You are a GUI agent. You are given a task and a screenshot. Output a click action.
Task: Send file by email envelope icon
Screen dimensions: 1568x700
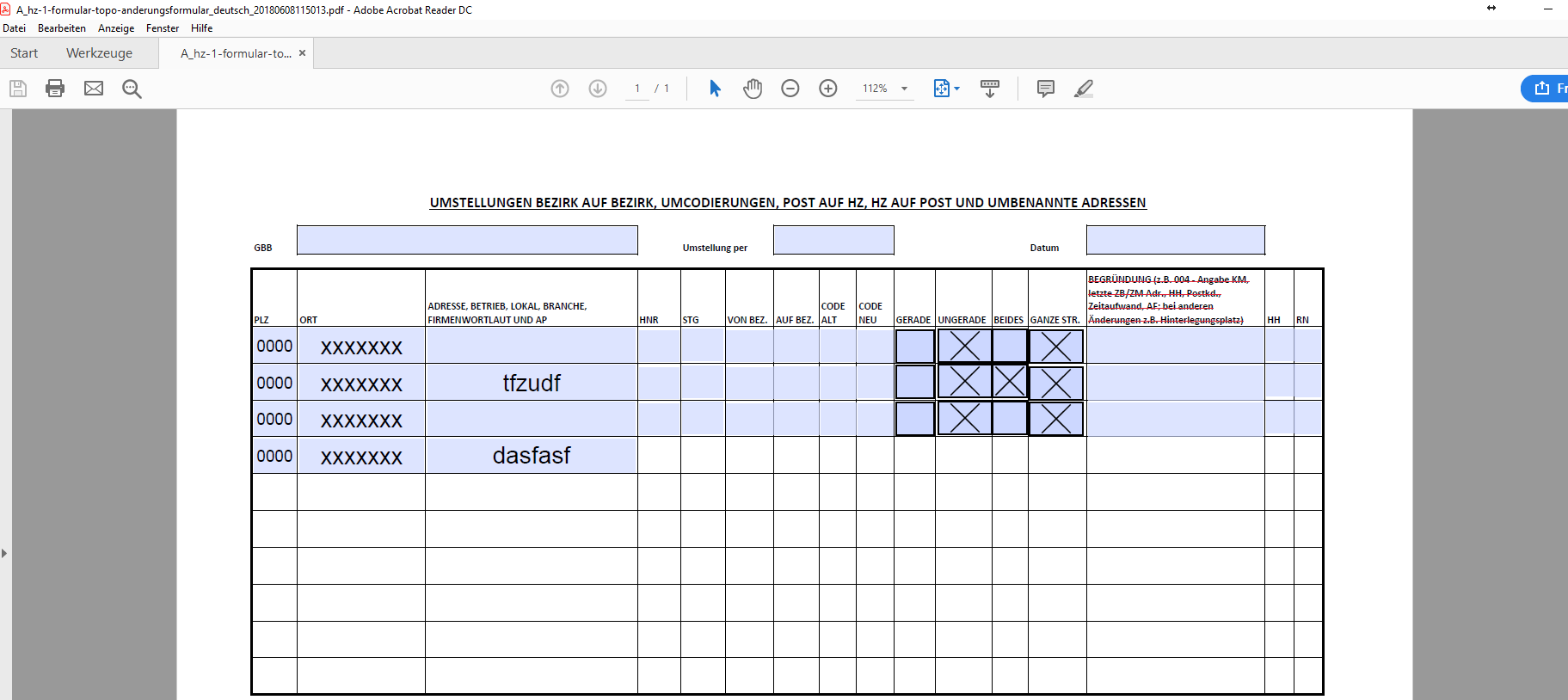coord(94,89)
